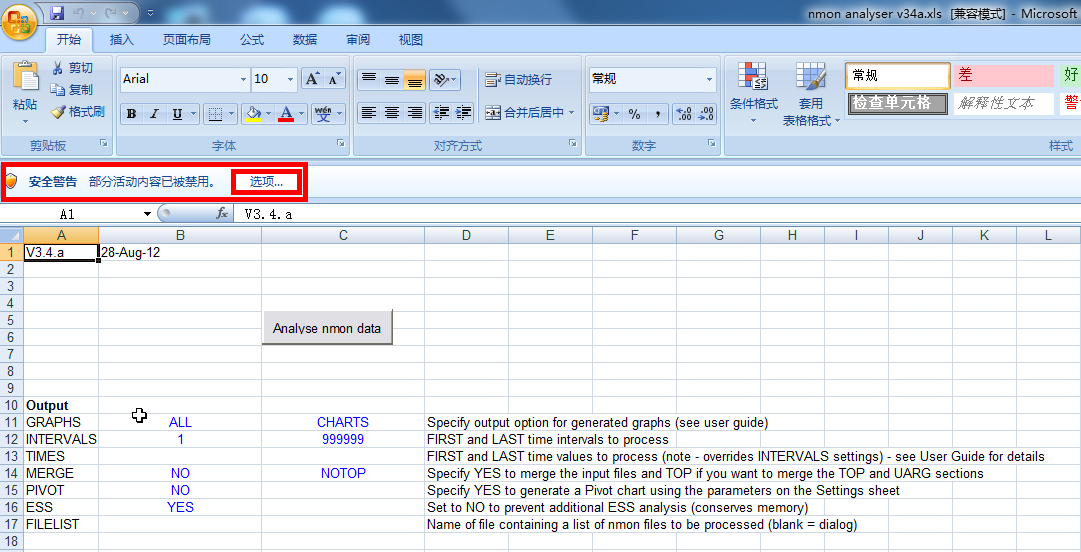Toggle highlighted bottom vertical alignment

click(414, 80)
